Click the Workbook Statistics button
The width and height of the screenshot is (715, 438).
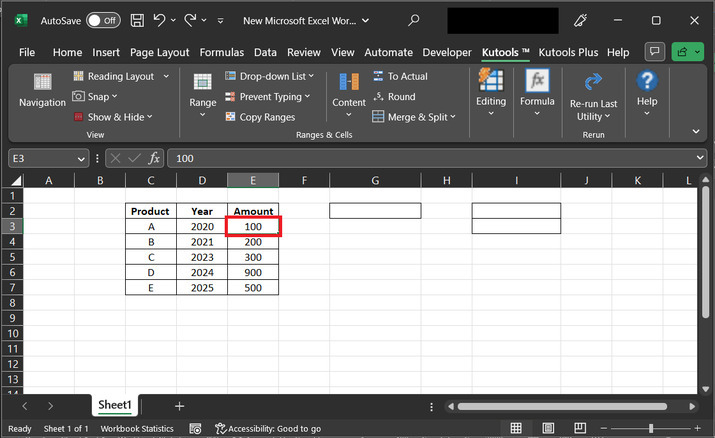[x=136, y=428]
